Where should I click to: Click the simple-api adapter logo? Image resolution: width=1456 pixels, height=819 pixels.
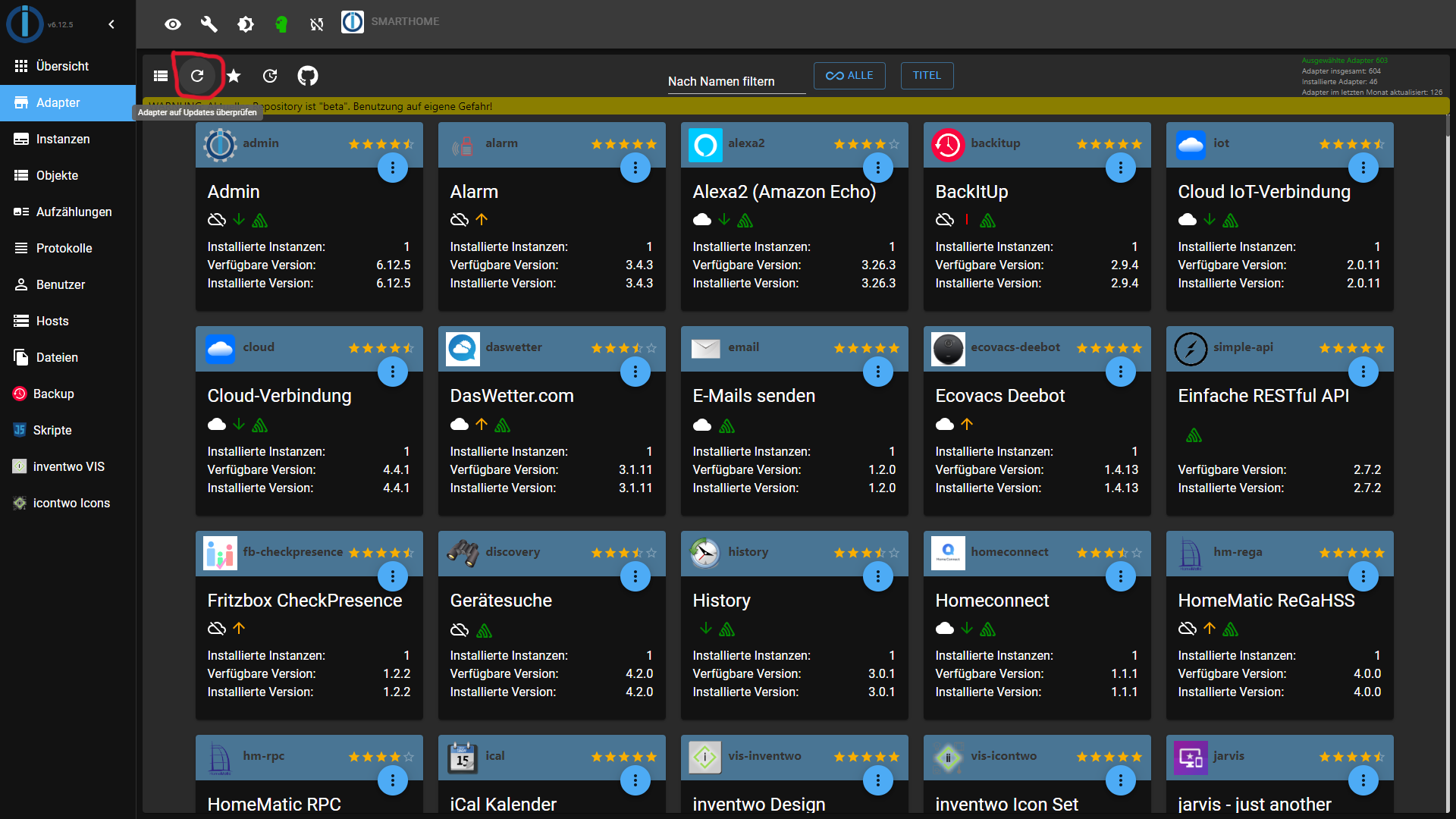[1191, 349]
